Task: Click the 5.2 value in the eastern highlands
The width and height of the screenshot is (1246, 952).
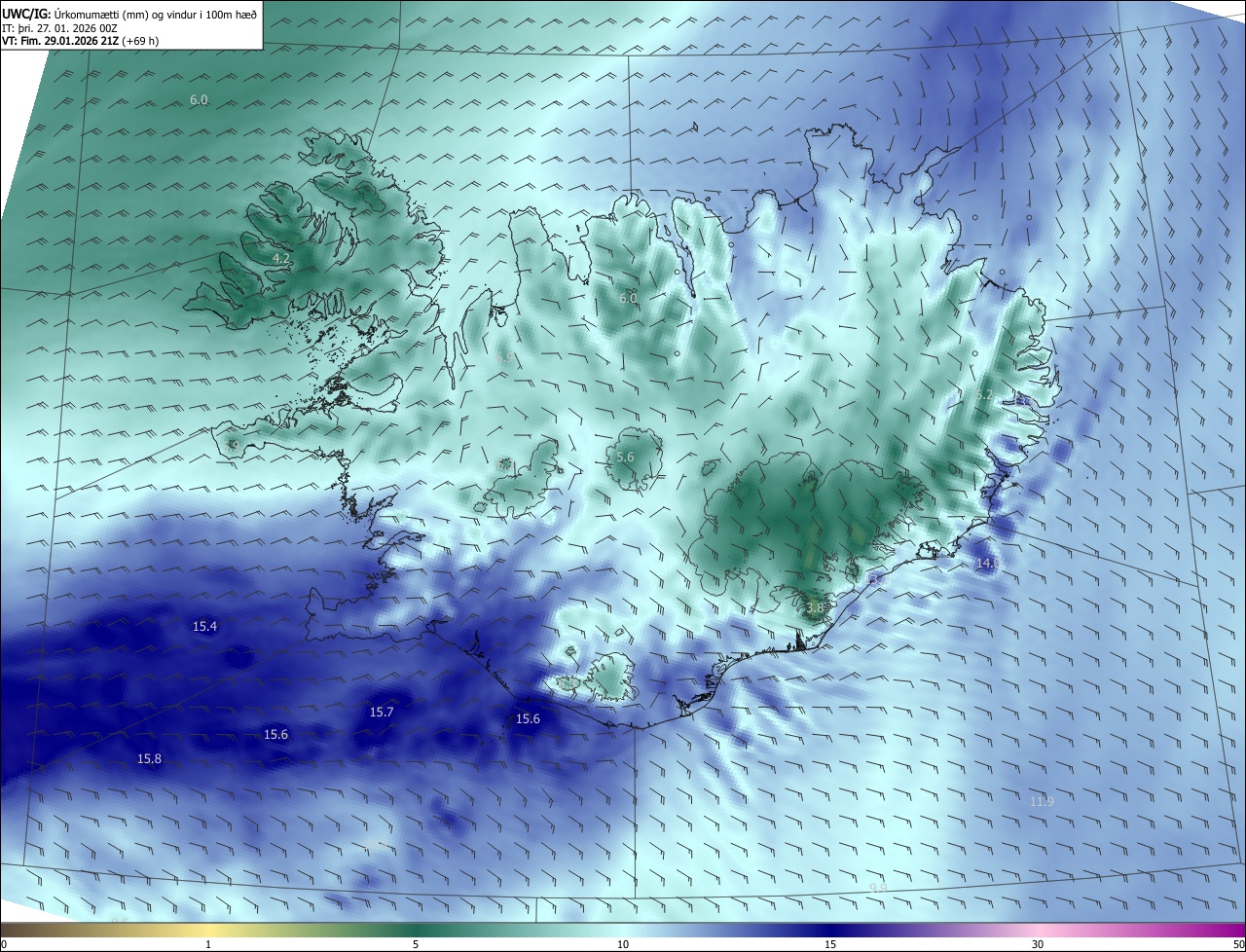Action: click(x=984, y=395)
